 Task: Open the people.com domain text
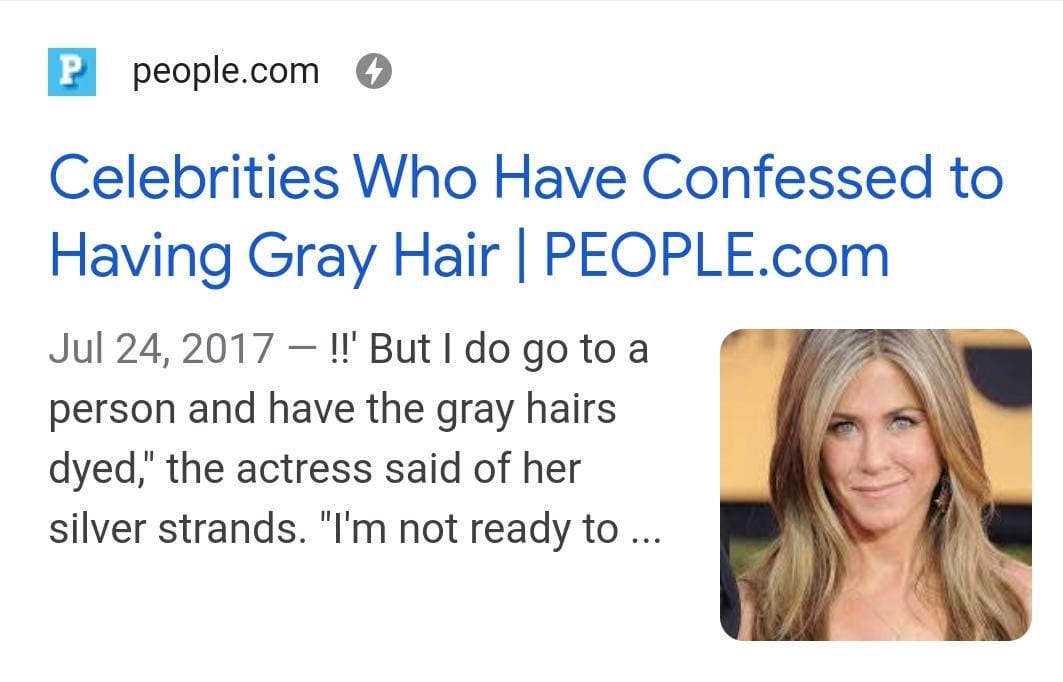point(226,72)
